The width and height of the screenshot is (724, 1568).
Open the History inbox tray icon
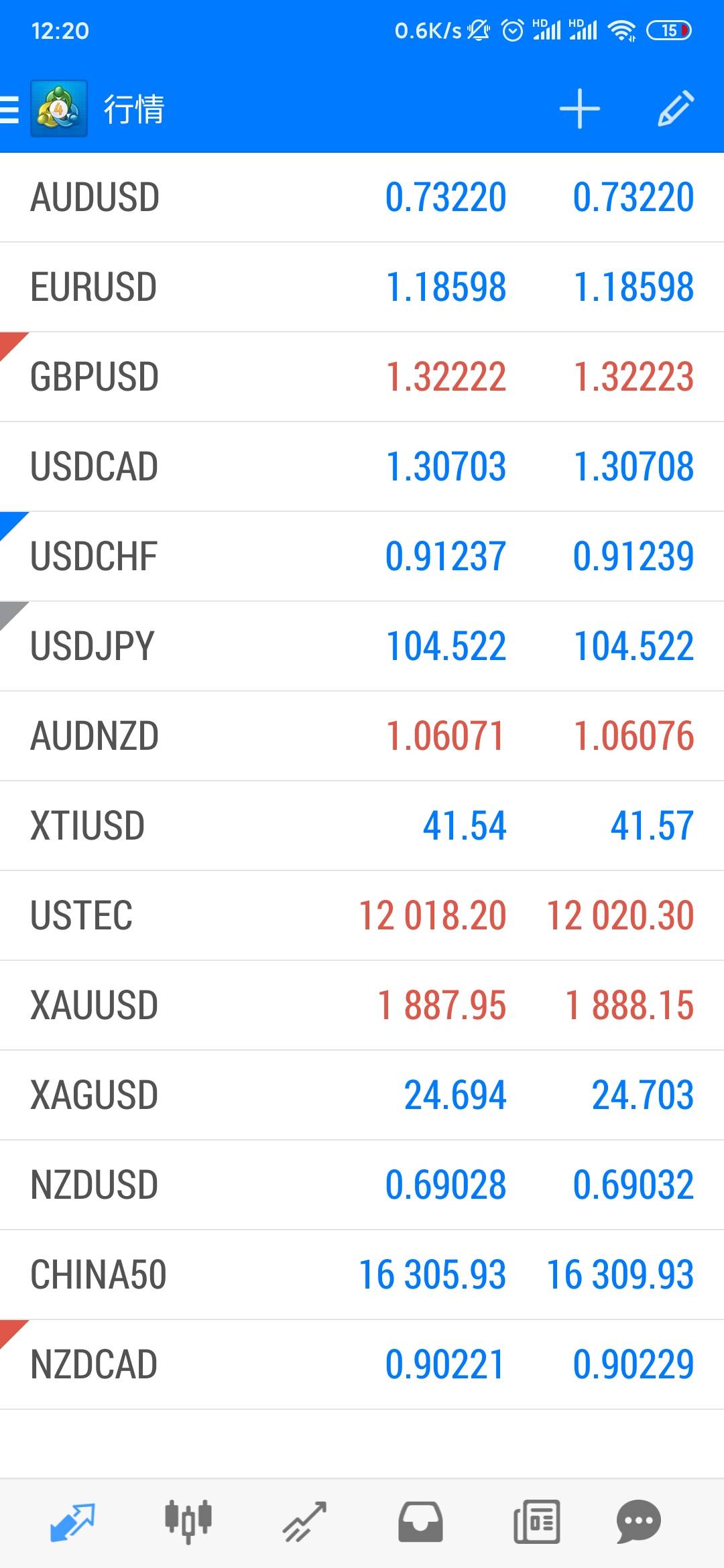tap(420, 1522)
